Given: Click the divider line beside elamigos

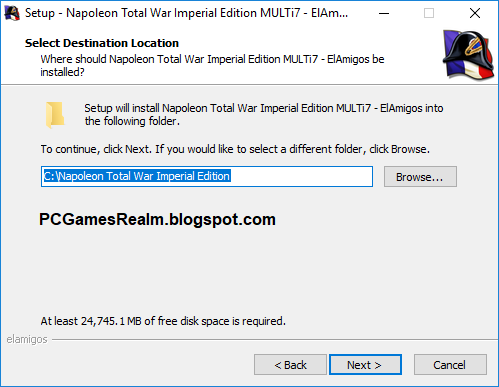Looking at the screenshot, I should coord(275,340).
